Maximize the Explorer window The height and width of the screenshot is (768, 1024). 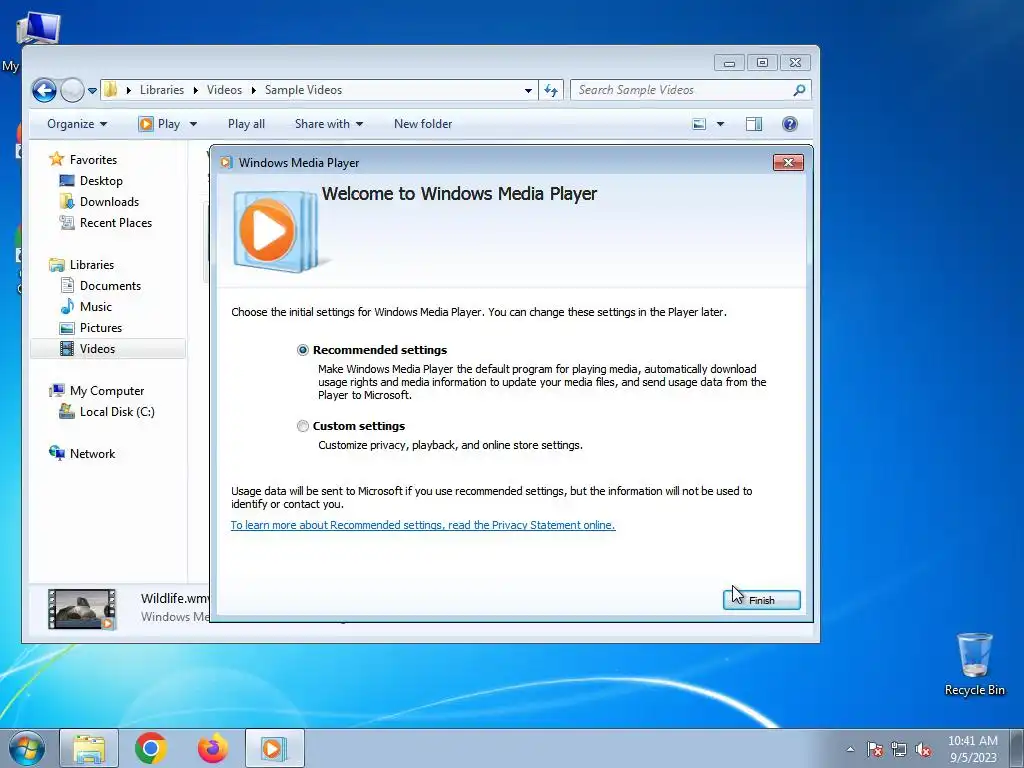coord(762,63)
